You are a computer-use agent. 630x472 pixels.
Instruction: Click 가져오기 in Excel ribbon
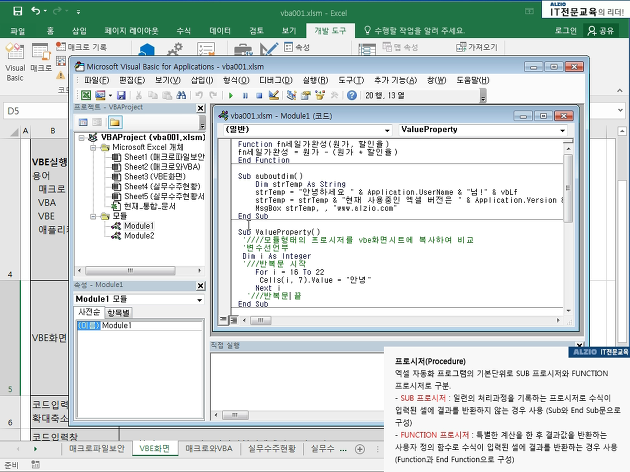477,47
